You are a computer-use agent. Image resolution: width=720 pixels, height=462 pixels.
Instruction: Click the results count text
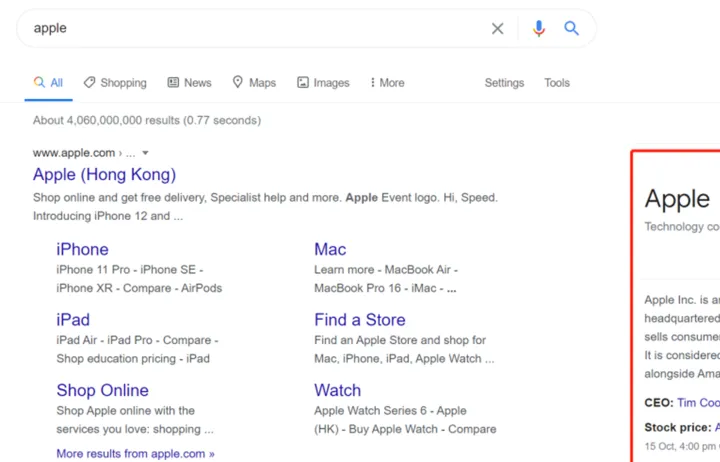[x=147, y=120]
